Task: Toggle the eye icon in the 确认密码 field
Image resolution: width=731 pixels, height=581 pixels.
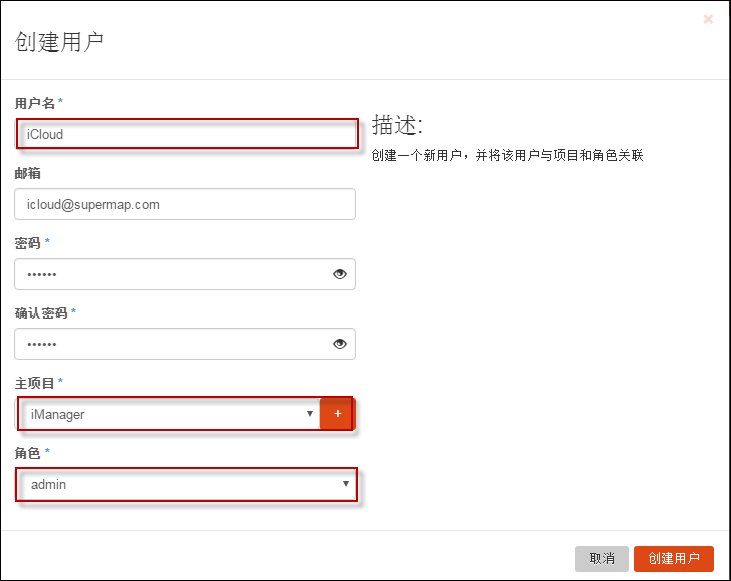Action: point(340,344)
